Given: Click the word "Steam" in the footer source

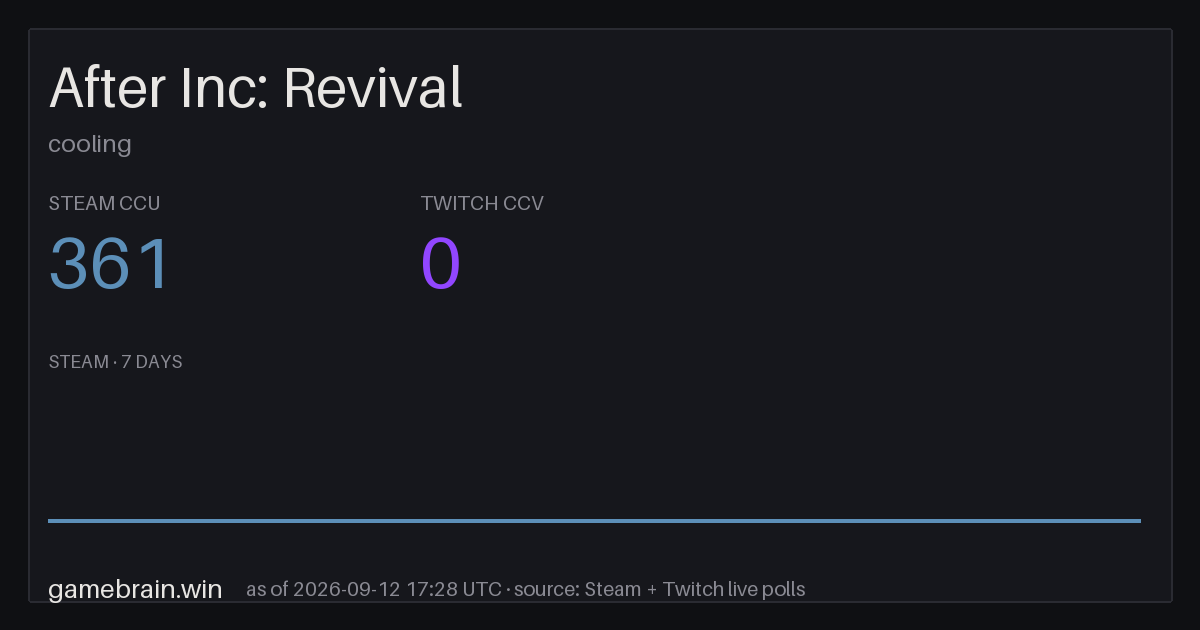Looking at the screenshot, I should click(612, 589).
